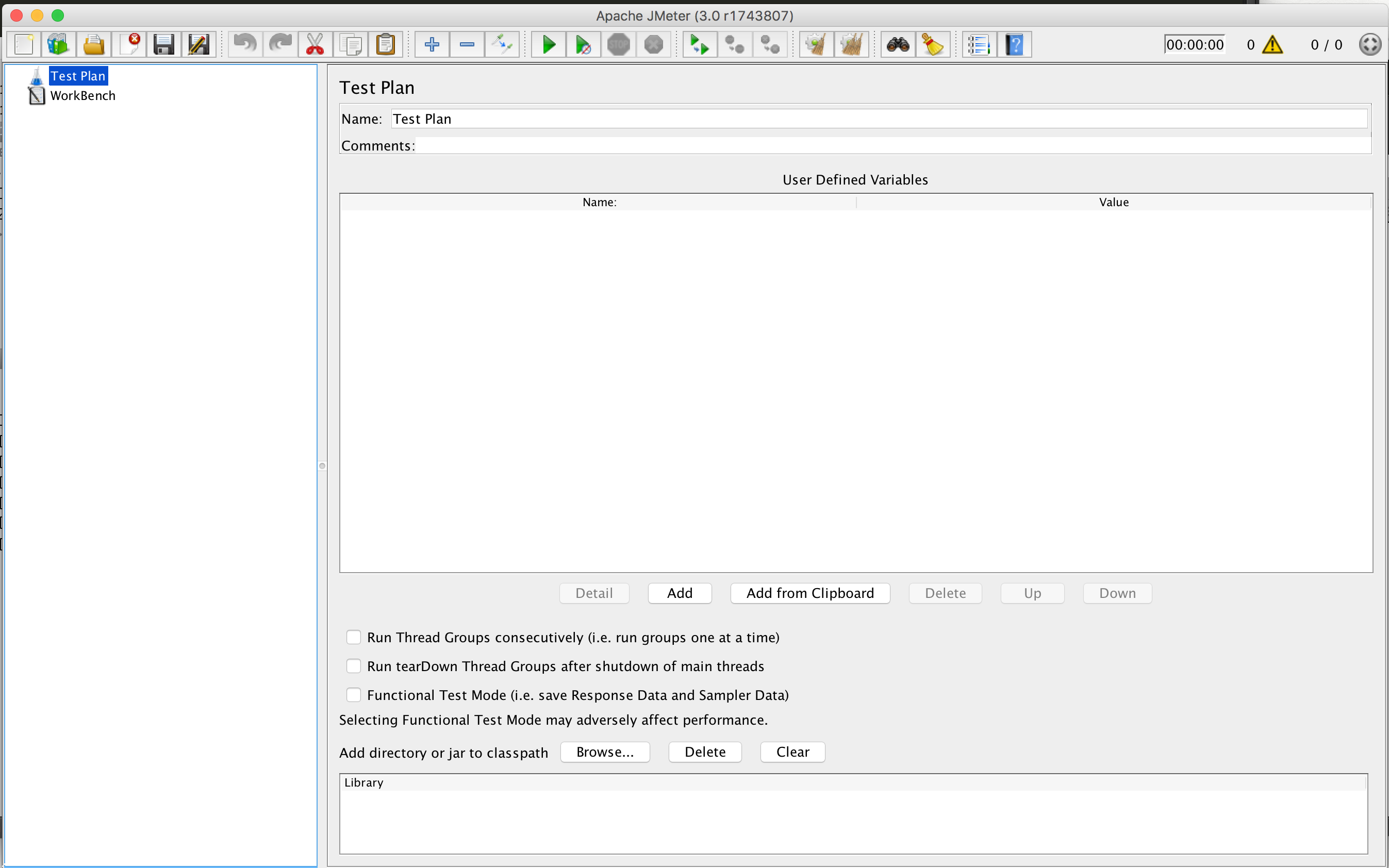Click the Delete button beside Add from Clipboard
Screen dimensions: 1389x868
click(x=945, y=593)
